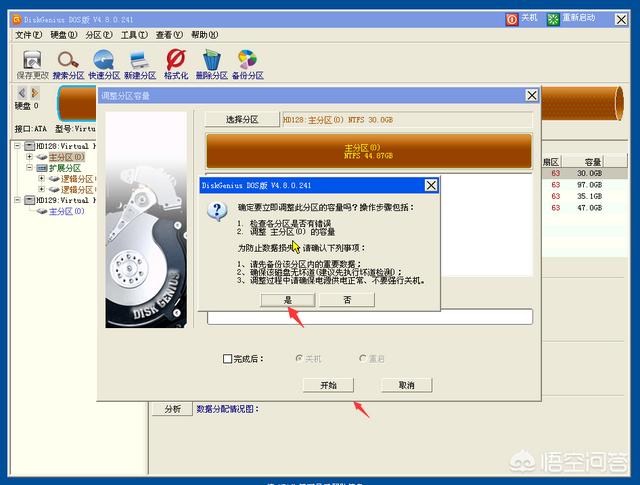Click the 30.0GB capacity cell
Image resolution: width=640 pixels, height=485 pixels.
point(589,174)
